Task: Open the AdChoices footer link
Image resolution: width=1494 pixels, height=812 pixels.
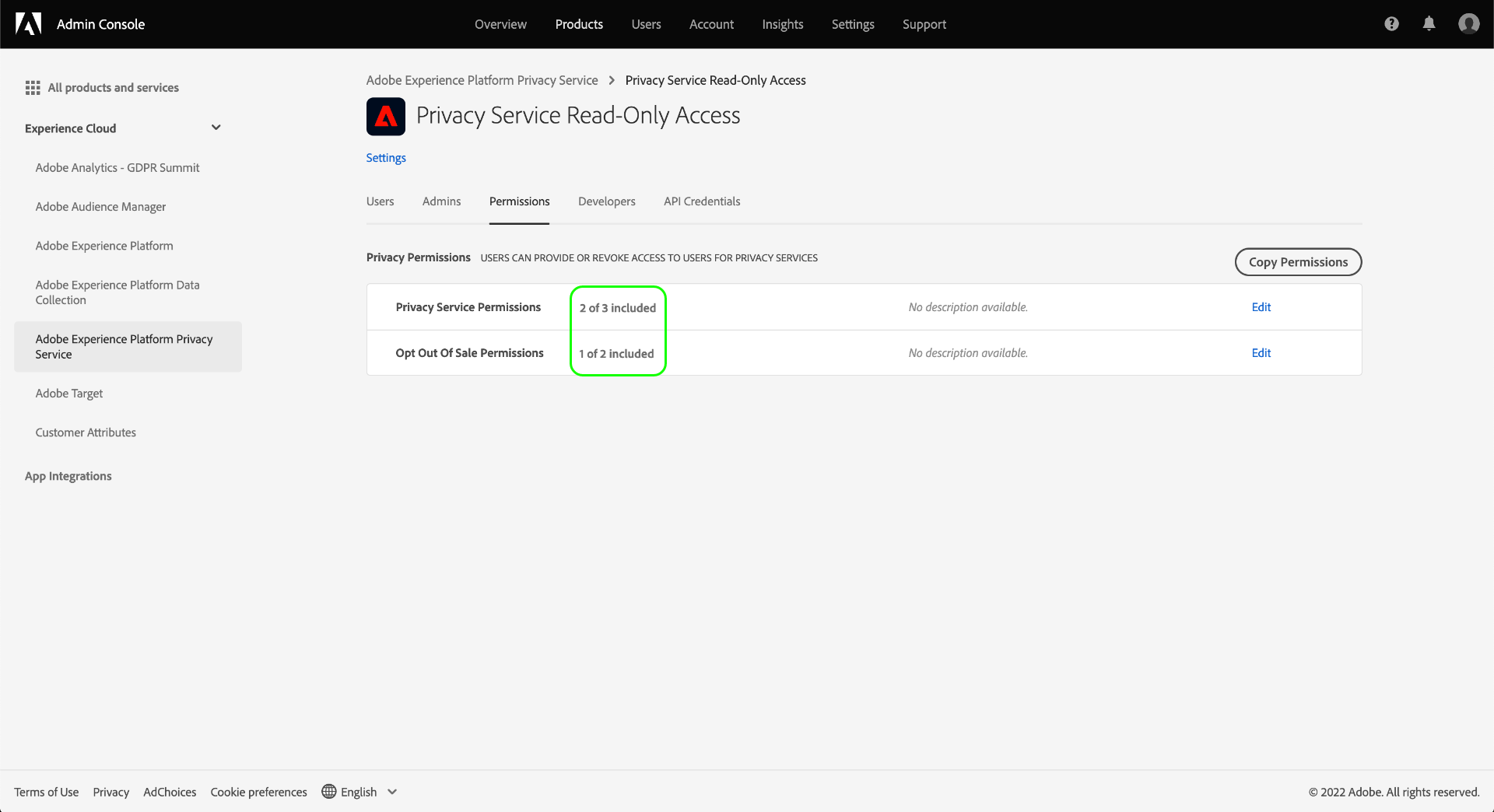Action: tap(170, 792)
